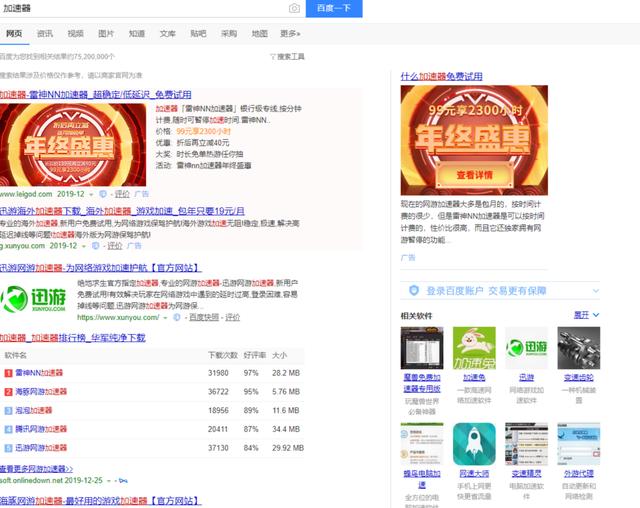
Task: Open the 更多» tab menu
Action: [x=290, y=33]
